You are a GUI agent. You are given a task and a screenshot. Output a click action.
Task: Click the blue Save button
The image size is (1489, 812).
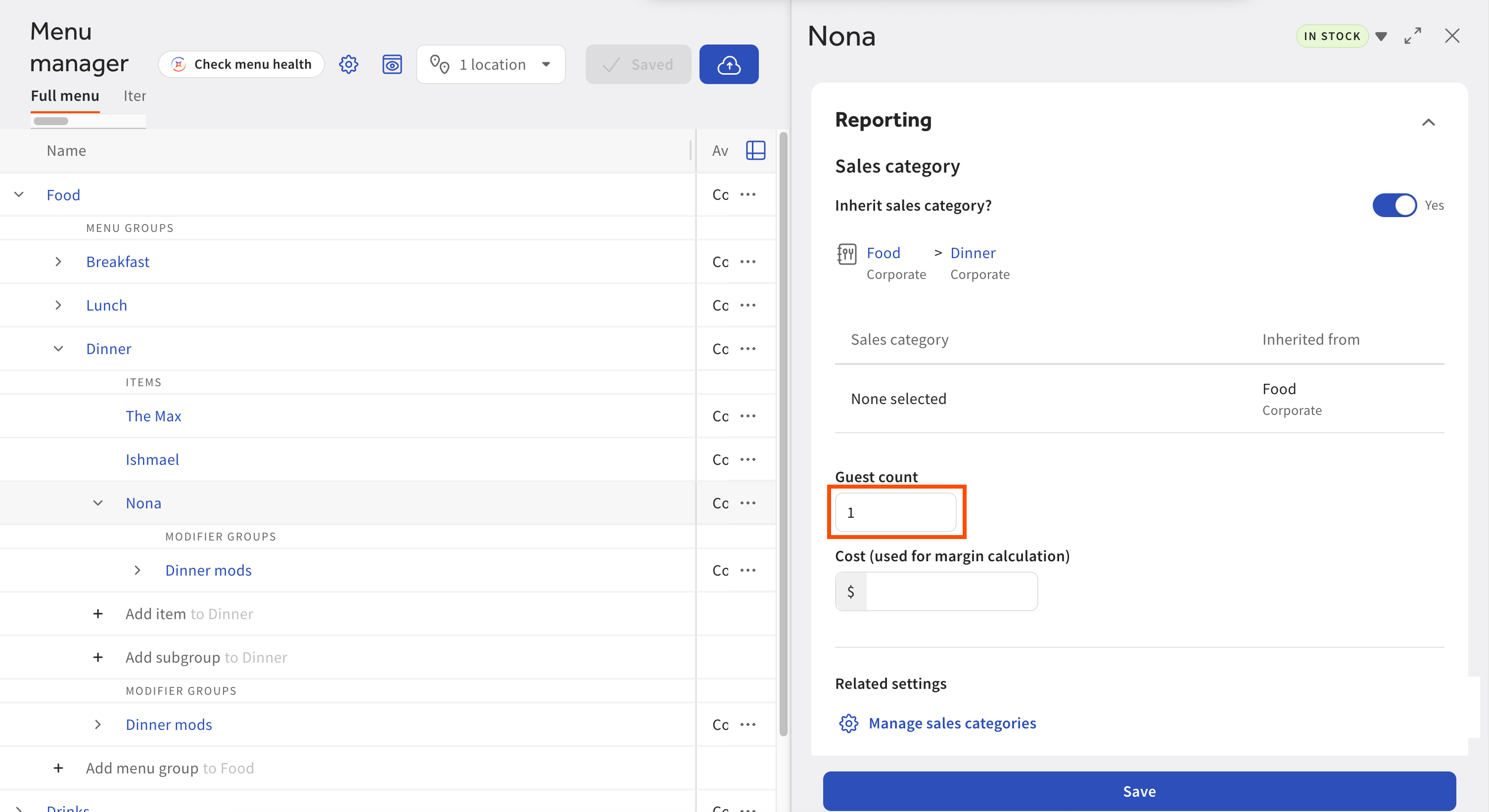(1139, 791)
